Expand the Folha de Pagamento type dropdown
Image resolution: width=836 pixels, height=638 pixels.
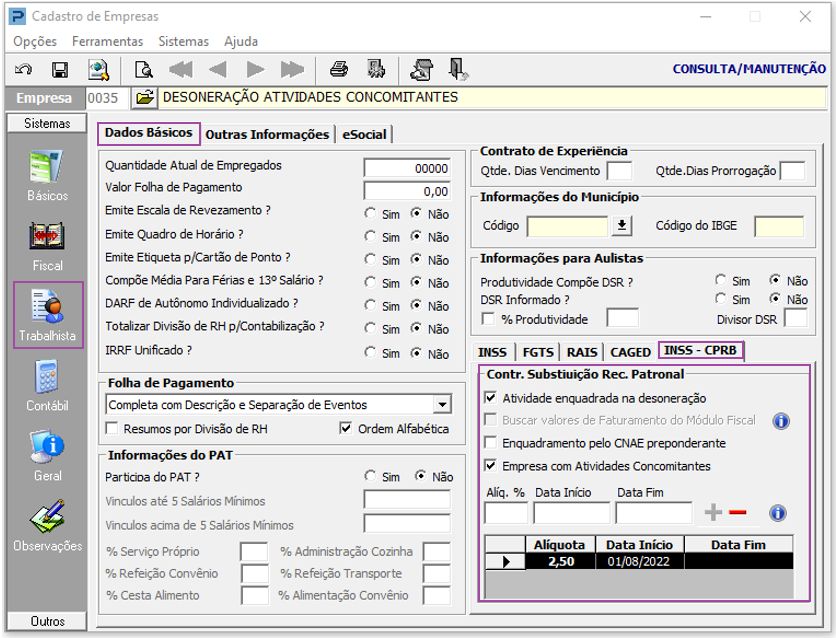click(x=442, y=405)
